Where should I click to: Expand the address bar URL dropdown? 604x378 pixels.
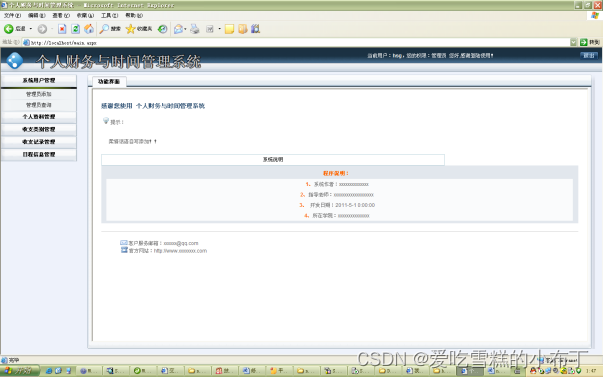coord(573,42)
